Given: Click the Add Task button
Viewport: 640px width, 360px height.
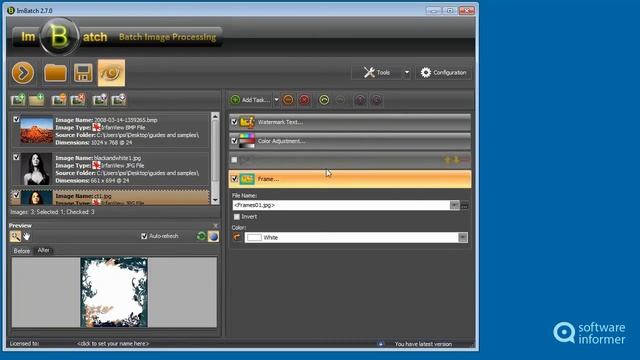Looking at the screenshot, I should (x=250, y=100).
